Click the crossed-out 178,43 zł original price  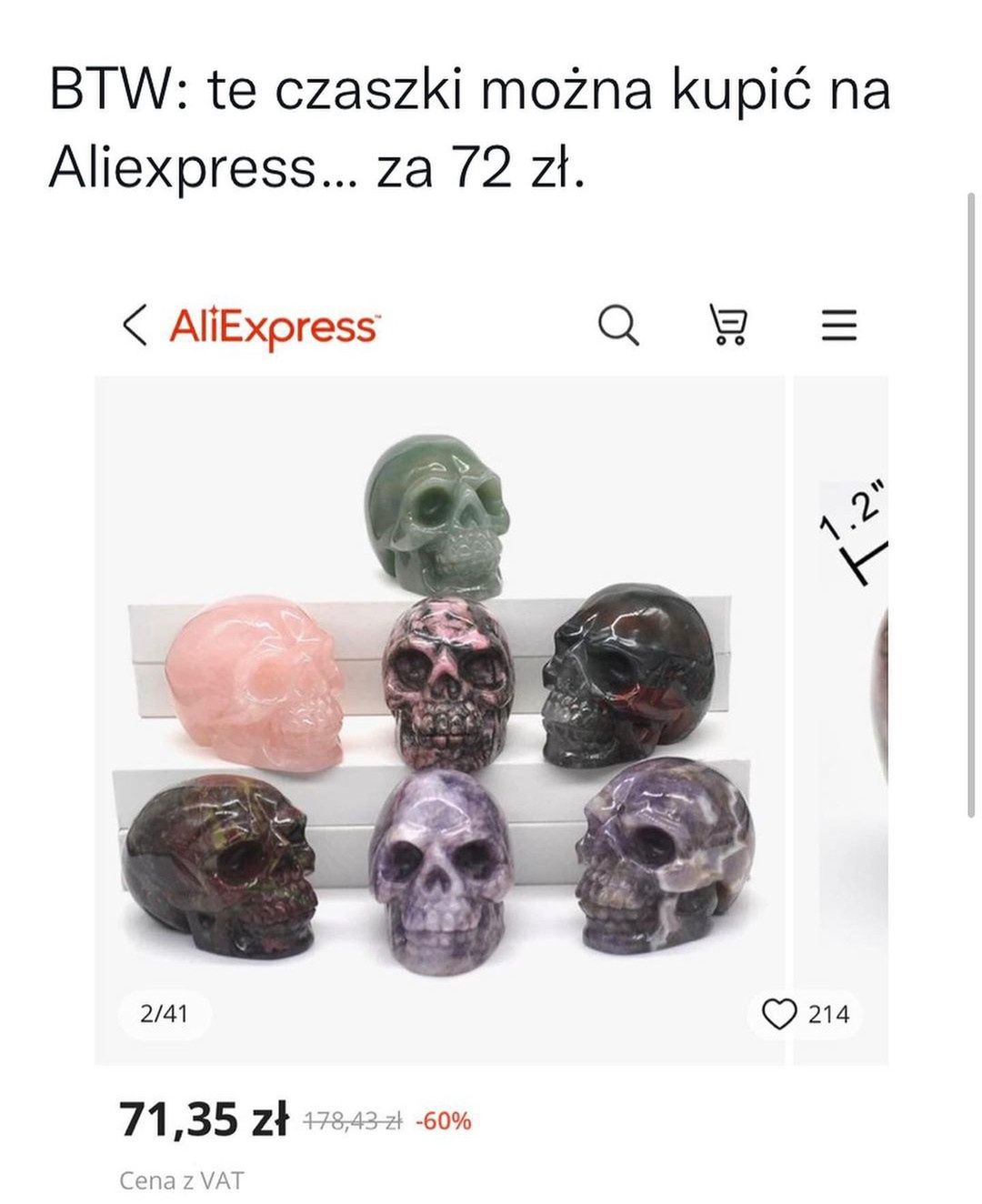tap(353, 1121)
